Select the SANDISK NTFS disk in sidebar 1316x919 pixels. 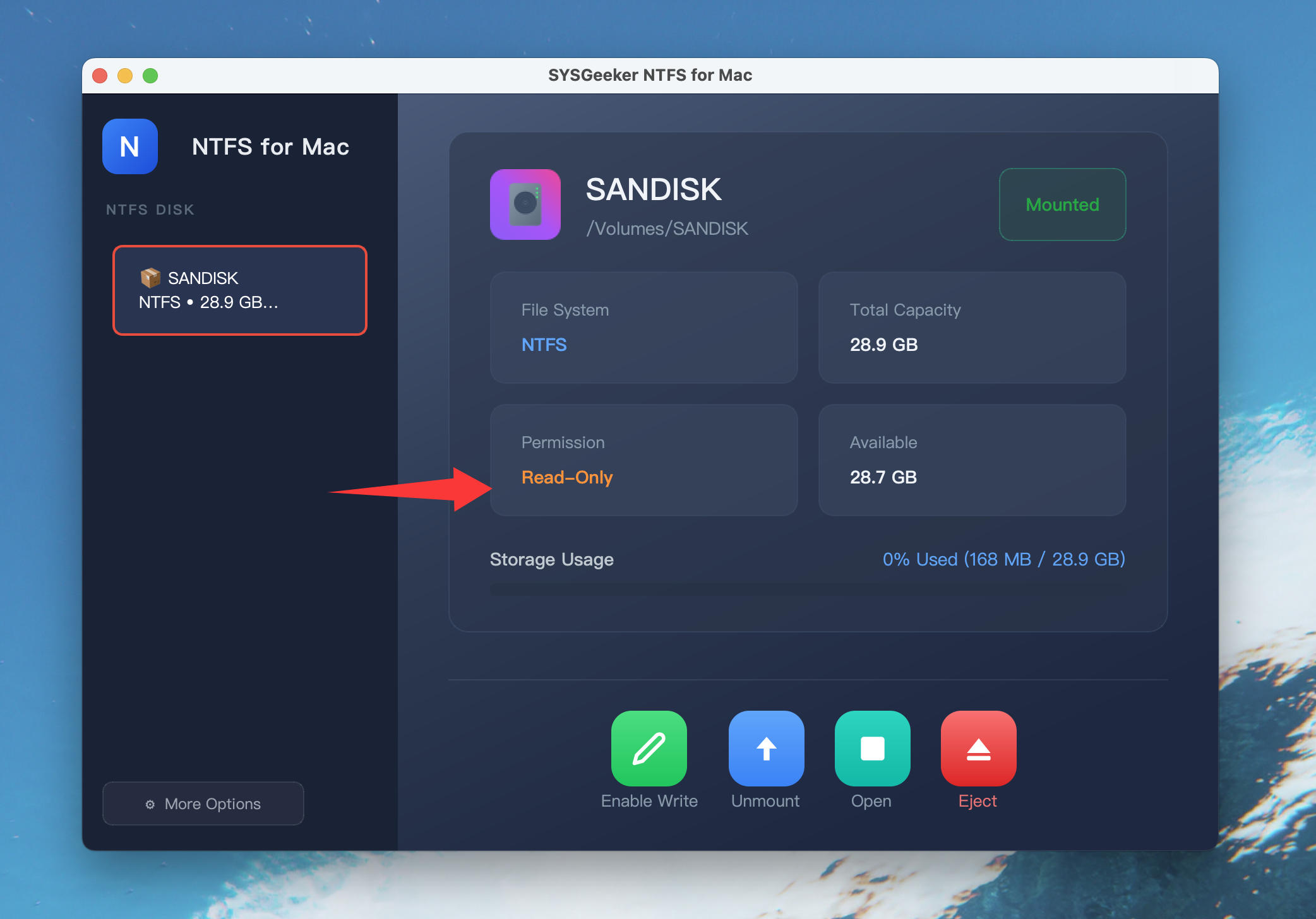pyautogui.click(x=240, y=290)
